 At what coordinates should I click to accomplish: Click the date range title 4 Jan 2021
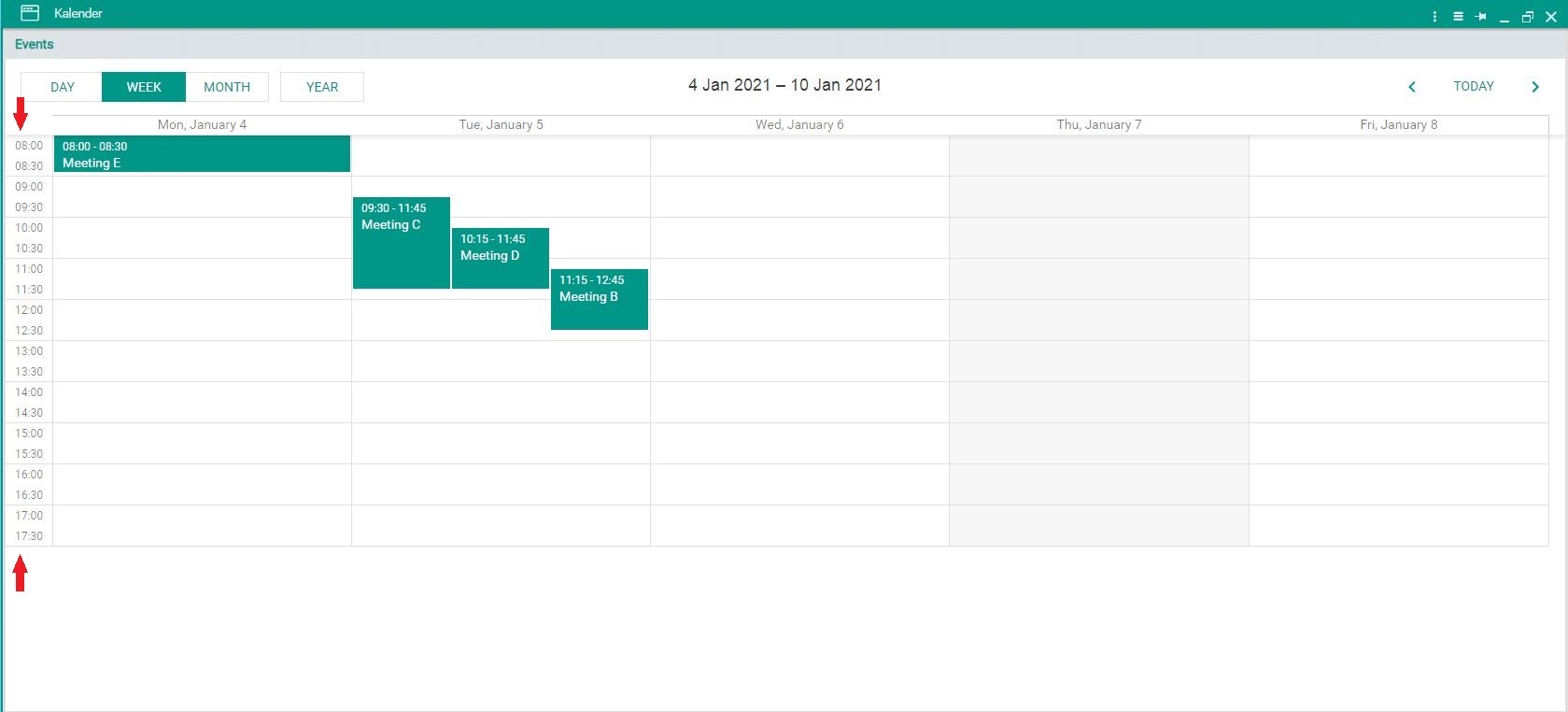[784, 85]
